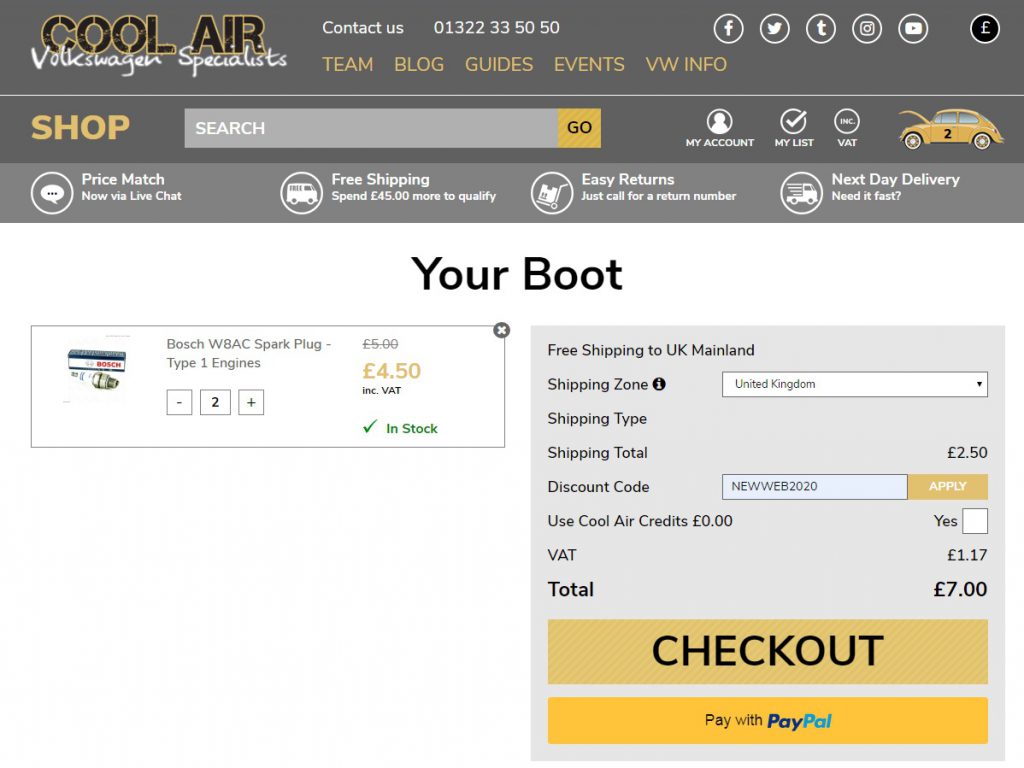Viewport: 1024px width, 768px height.
Task: Click the In Stock status text
Action: click(411, 428)
